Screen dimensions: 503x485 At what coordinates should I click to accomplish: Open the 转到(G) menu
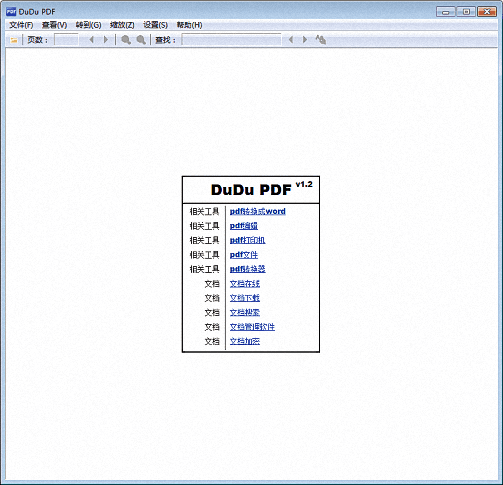pos(88,25)
